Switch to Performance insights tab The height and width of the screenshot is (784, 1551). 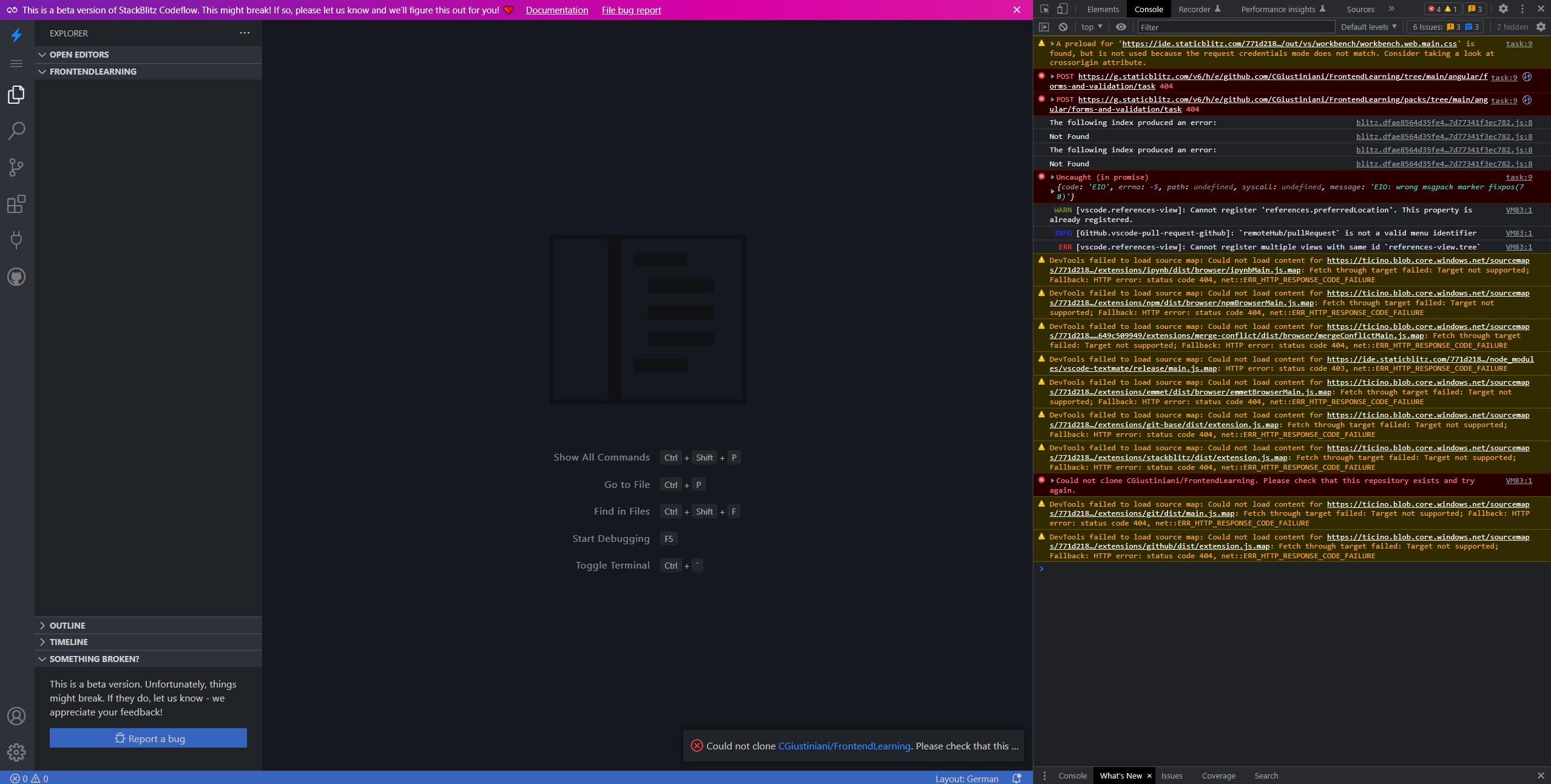click(1283, 9)
